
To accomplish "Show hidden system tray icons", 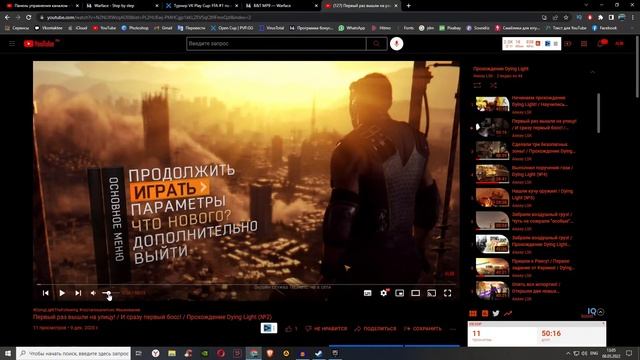I will (568, 353).
